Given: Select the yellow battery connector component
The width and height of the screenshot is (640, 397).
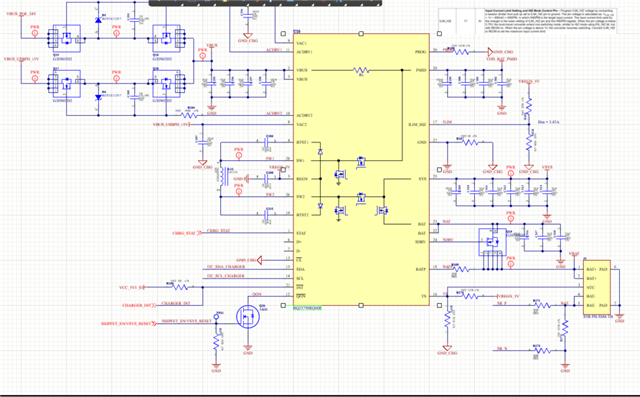Looking at the screenshot, I should tap(597, 287).
